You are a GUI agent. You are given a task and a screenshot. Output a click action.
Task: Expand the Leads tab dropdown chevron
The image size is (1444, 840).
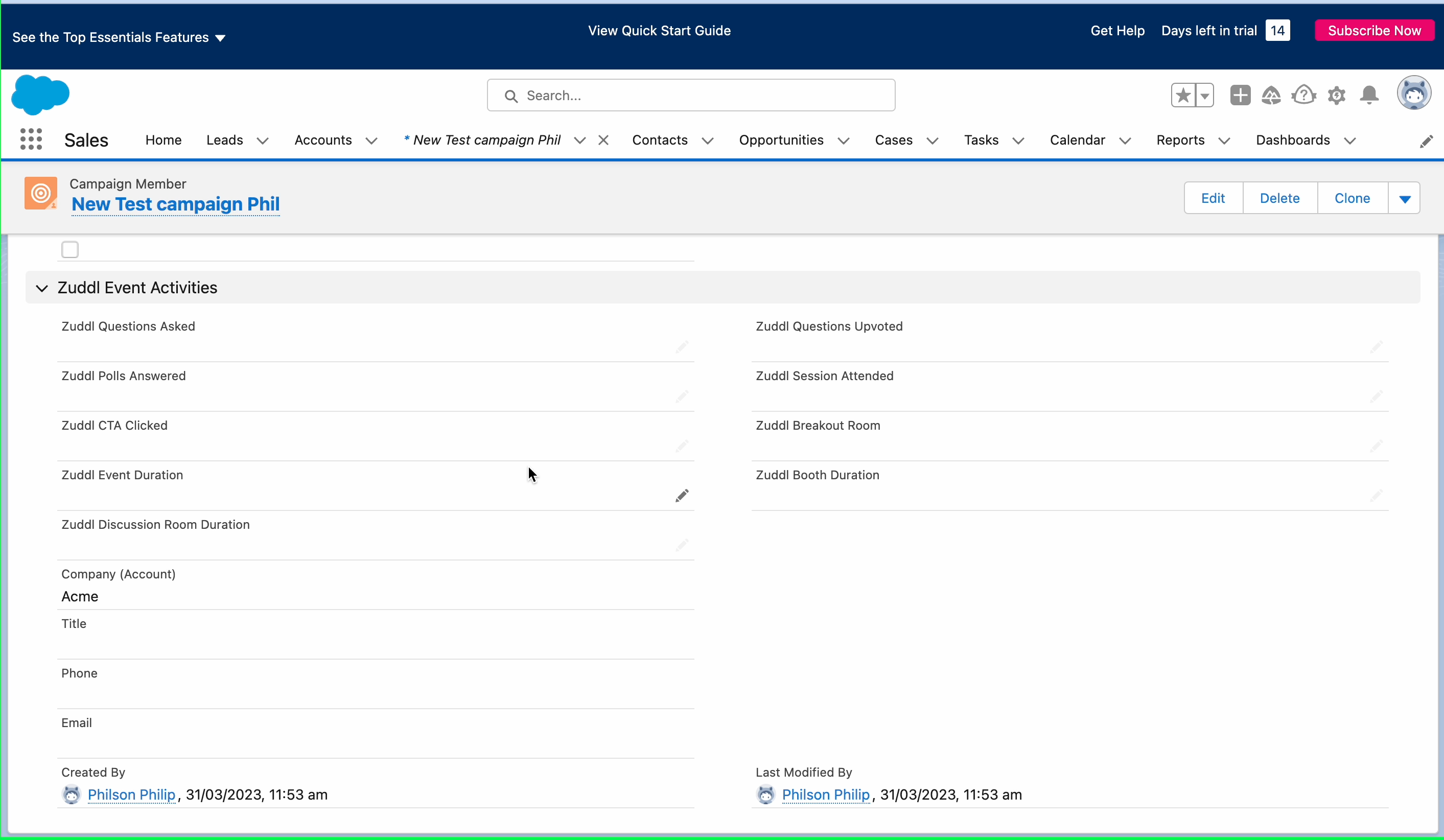(x=263, y=141)
